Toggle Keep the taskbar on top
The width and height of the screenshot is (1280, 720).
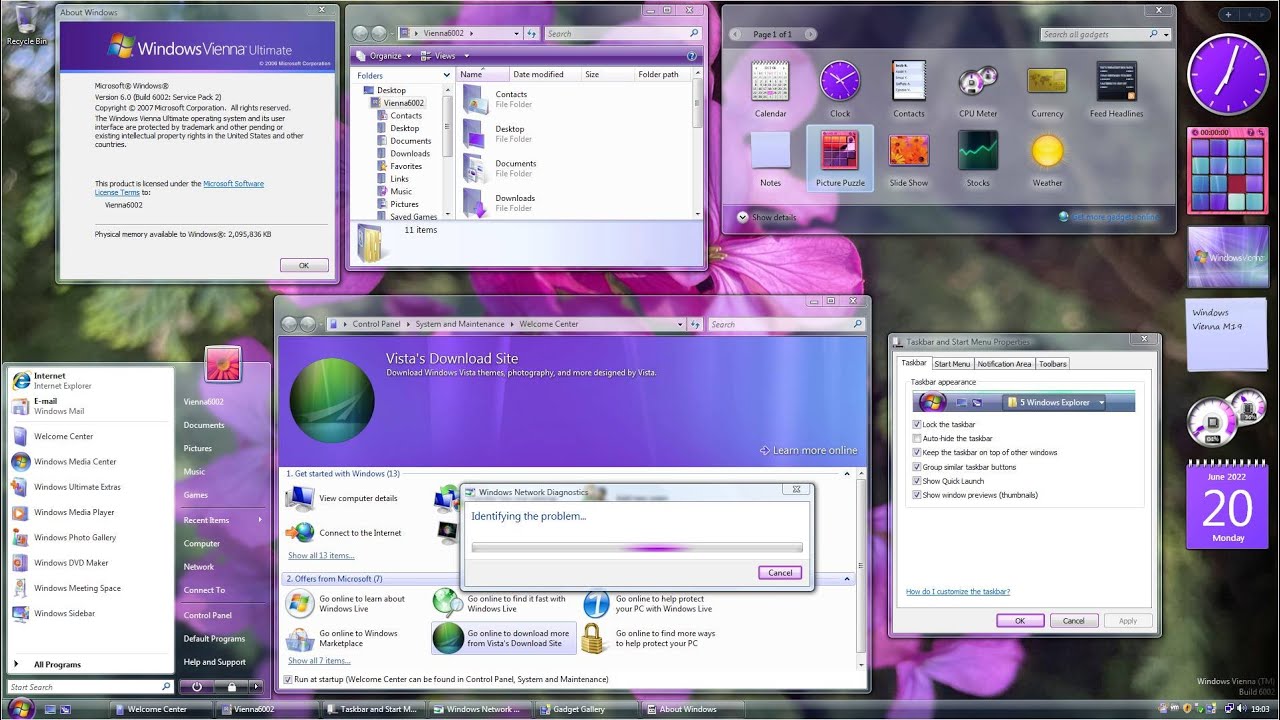tap(917, 452)
